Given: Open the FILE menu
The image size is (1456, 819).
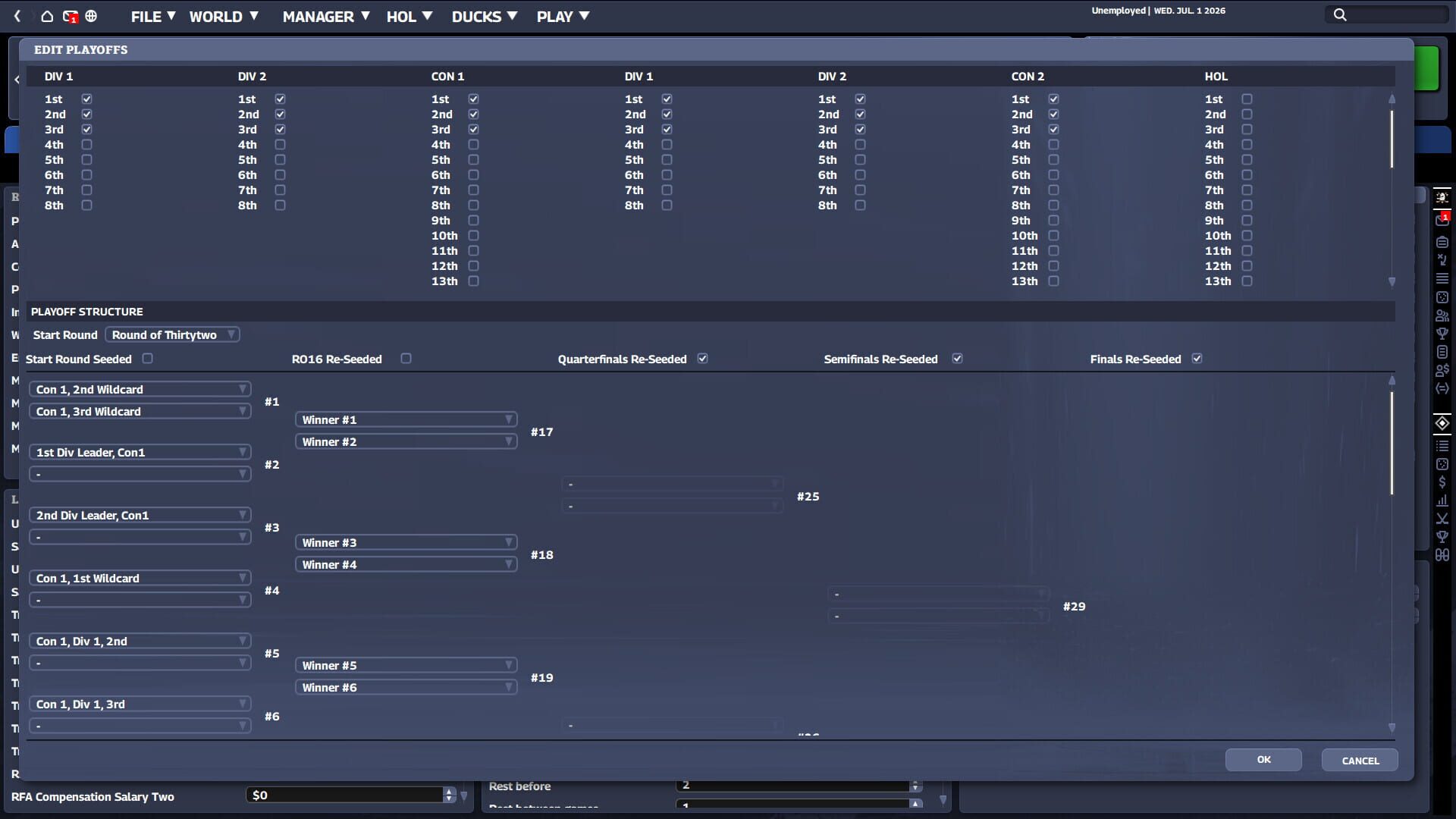Looking at the screenshot, I should (x=153, y=17).
